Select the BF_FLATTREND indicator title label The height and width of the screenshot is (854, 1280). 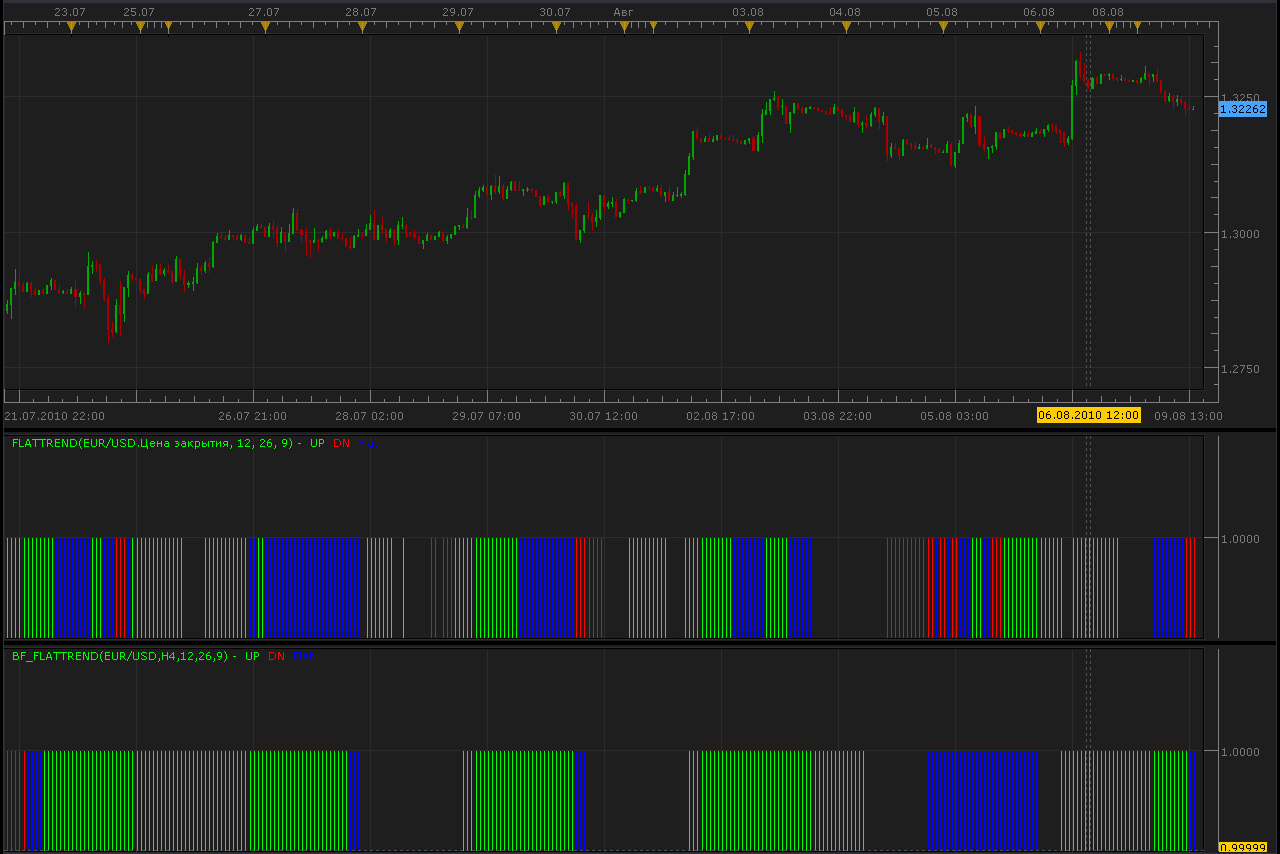pyautogui.click(x=121, y=656)
